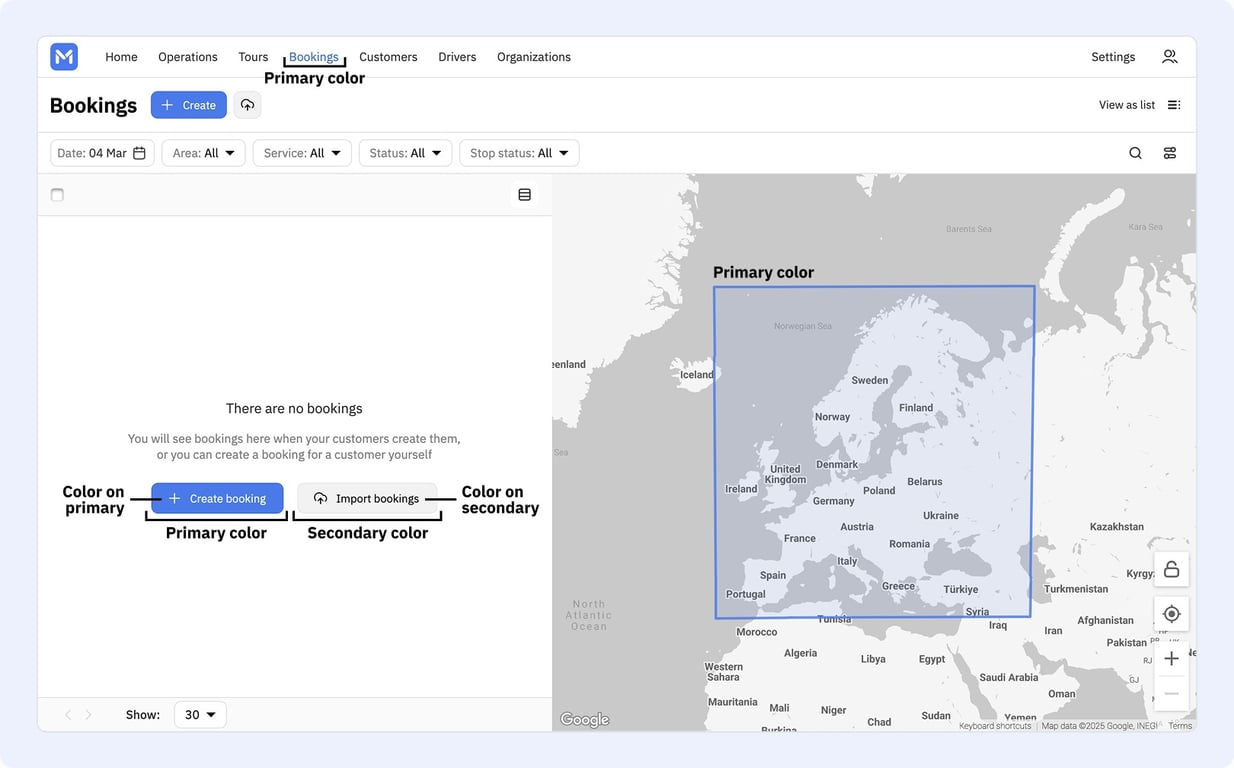Click the Sweden label on the map

[x=870, y=380]
